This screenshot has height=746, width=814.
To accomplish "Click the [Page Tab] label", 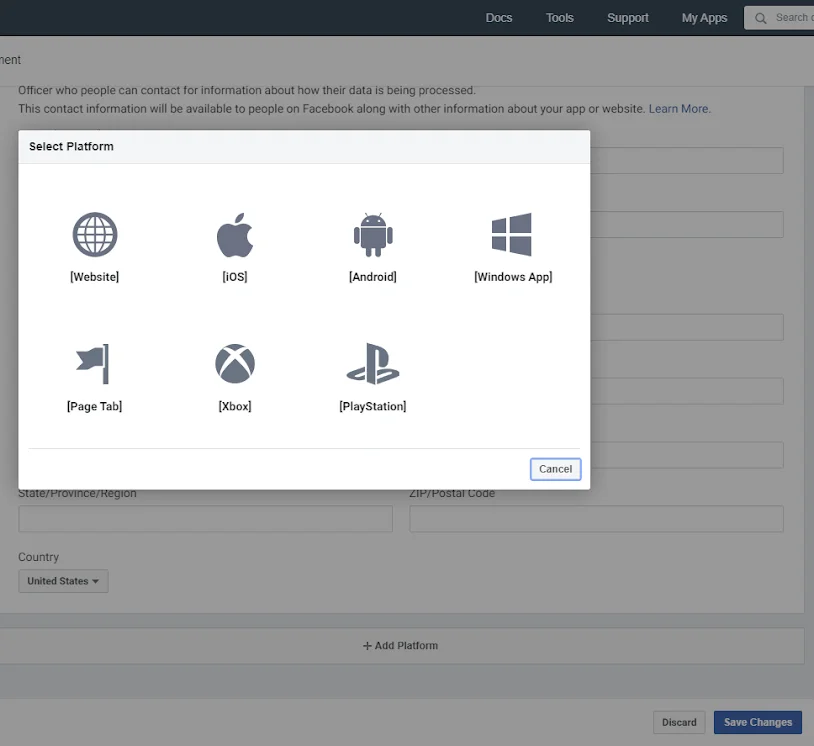I will tap(94, 406).
